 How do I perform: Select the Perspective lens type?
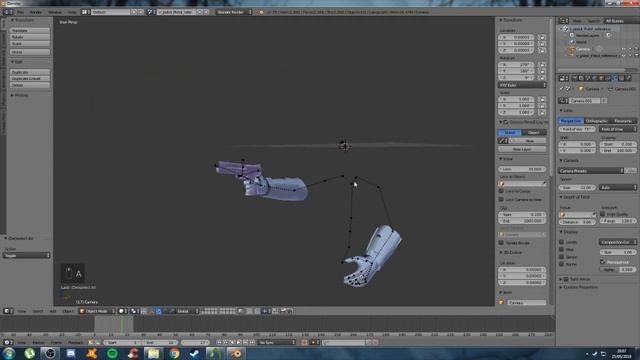[571, 121]
